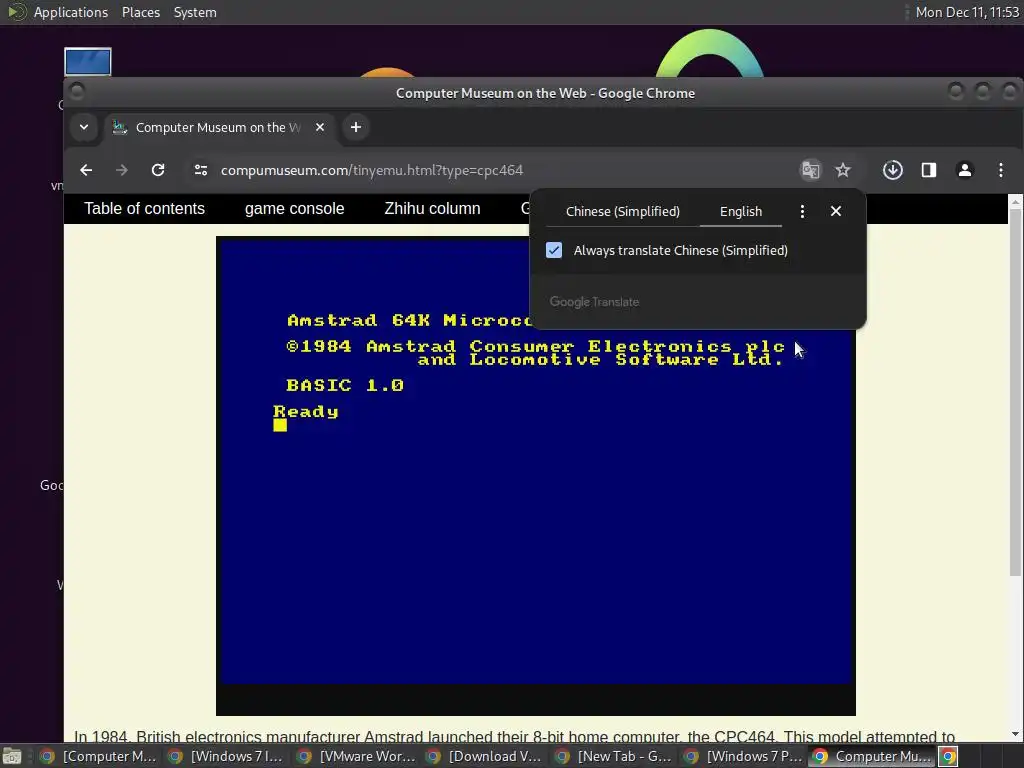Click scrollbar down arrow at bottom
The width and height of the screenshot is (1024, 768).
[x=1015, y=734]
